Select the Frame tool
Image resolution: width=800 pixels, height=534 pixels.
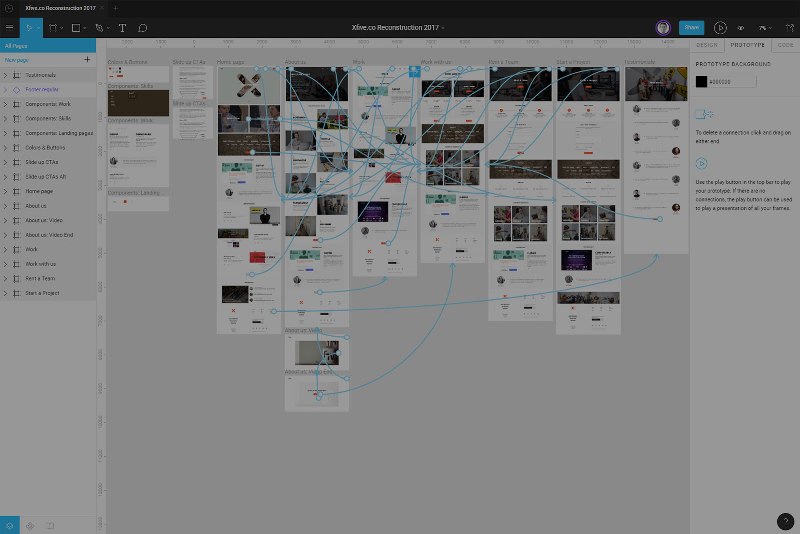(53, 28)
